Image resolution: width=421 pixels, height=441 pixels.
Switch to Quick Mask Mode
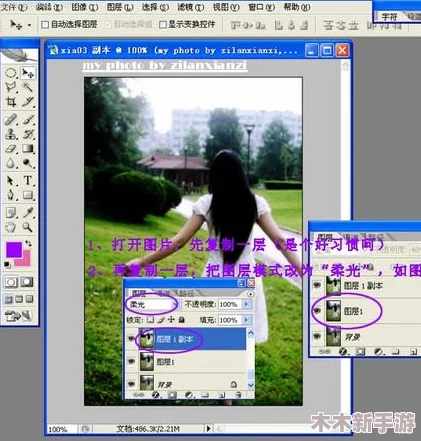coord(27,282)
